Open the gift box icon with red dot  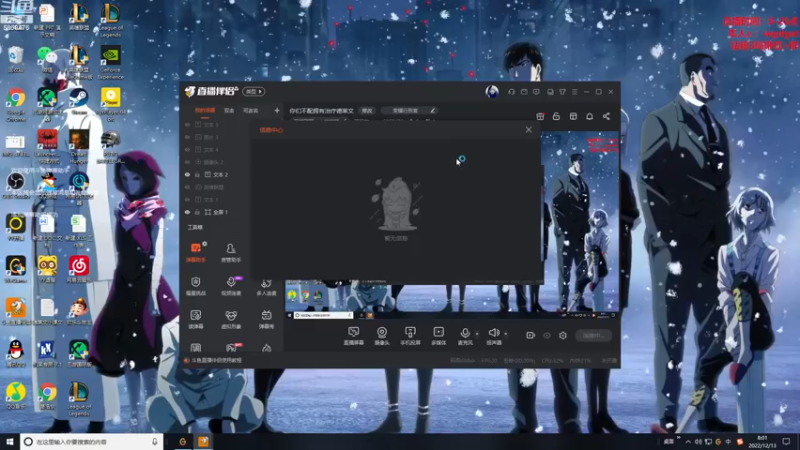(x=540, y=116)
